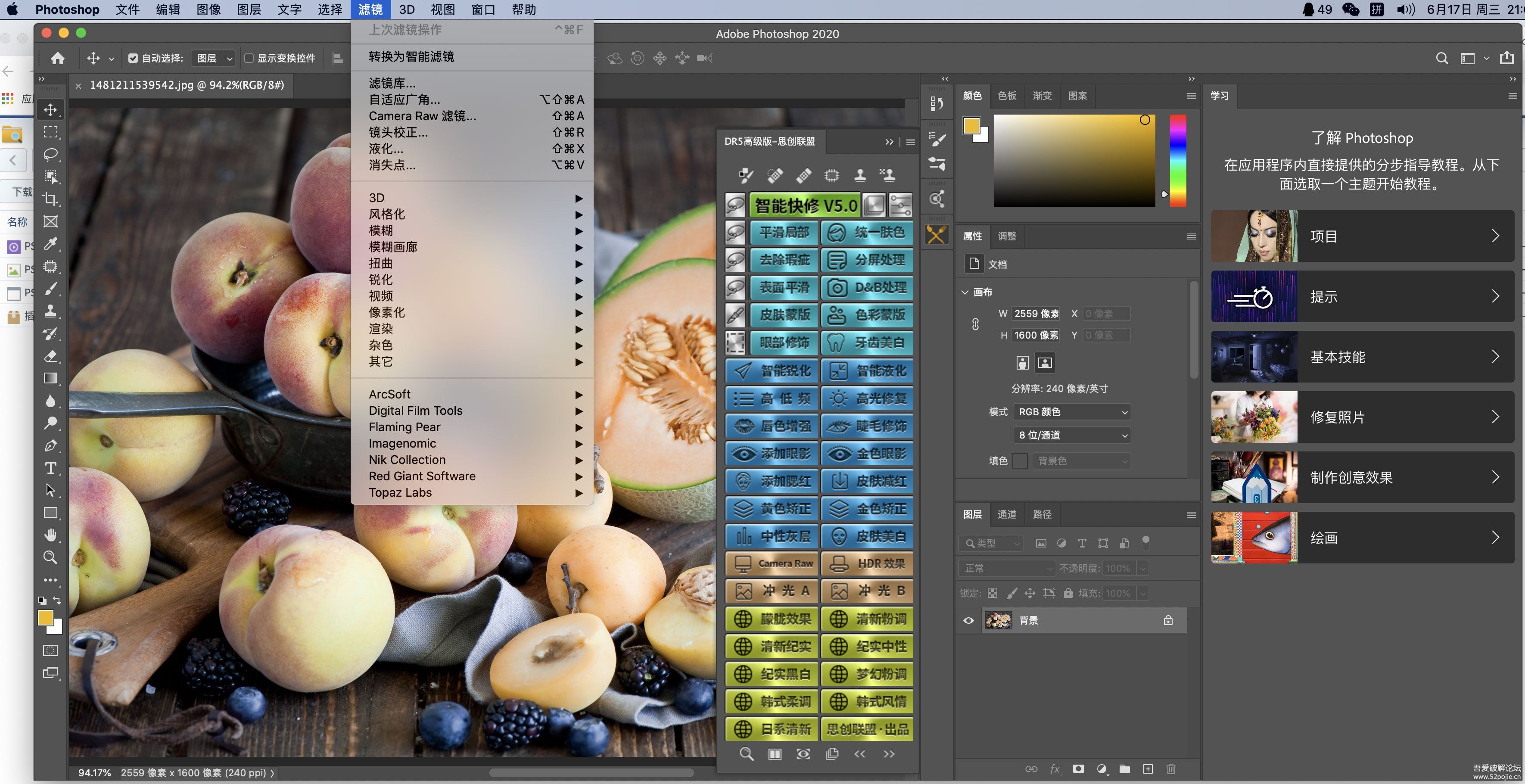Viewport: 1525px width, 784px height.
Task: Hide the 背景 layer with eye icon
Action: (x=968, y=621)
